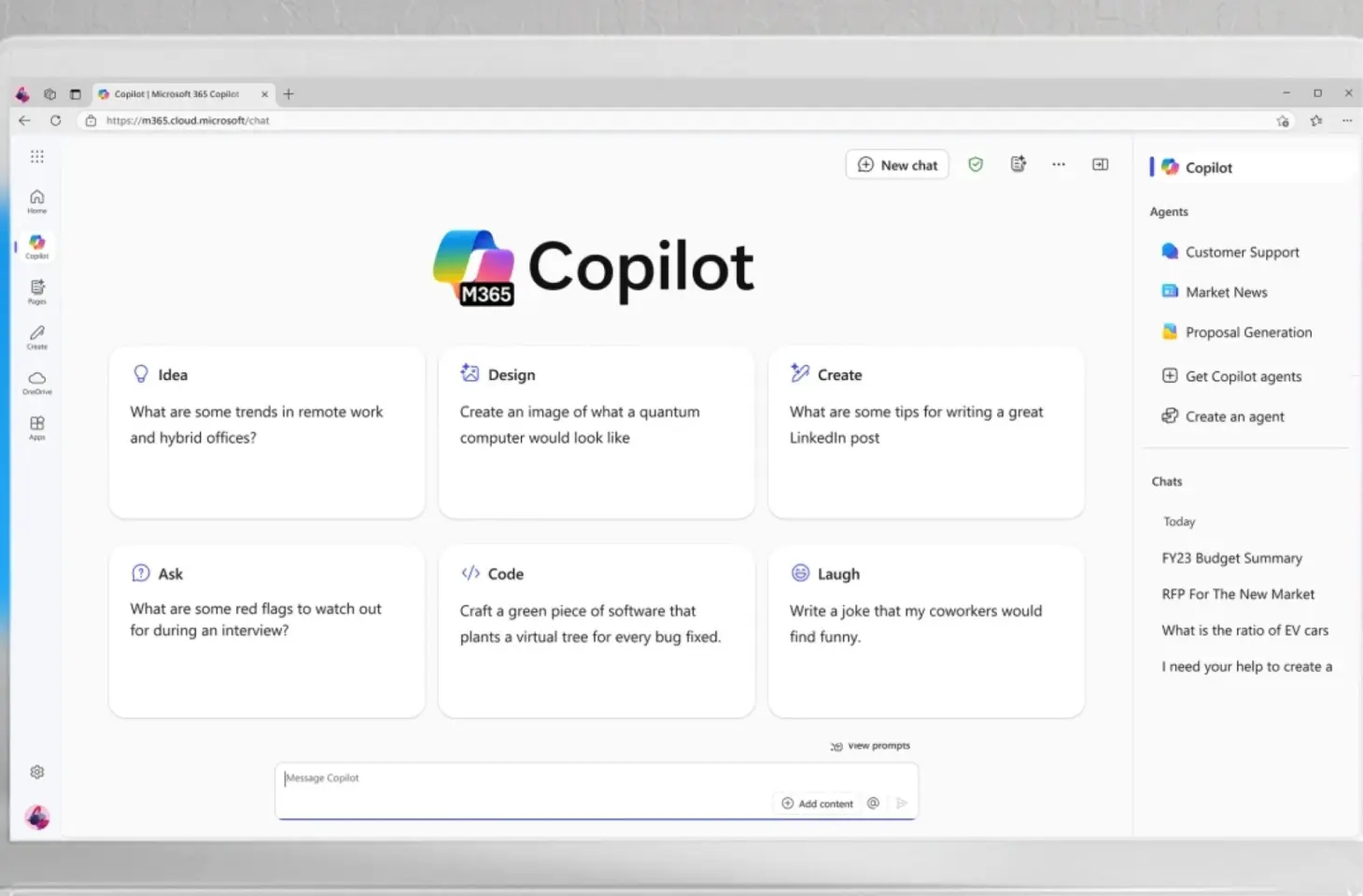The image size is (1363, 896).
Task: Click Get Copilot agents
Action: tap(1231, 376)
